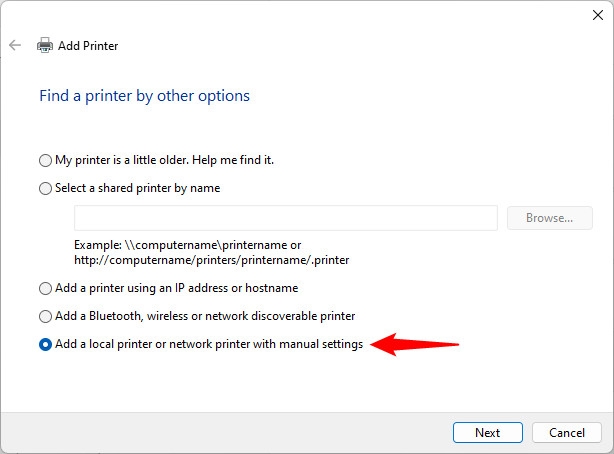
Task: Click the 'Find a printer by other options' heading
Action: (x=144, y=96)
